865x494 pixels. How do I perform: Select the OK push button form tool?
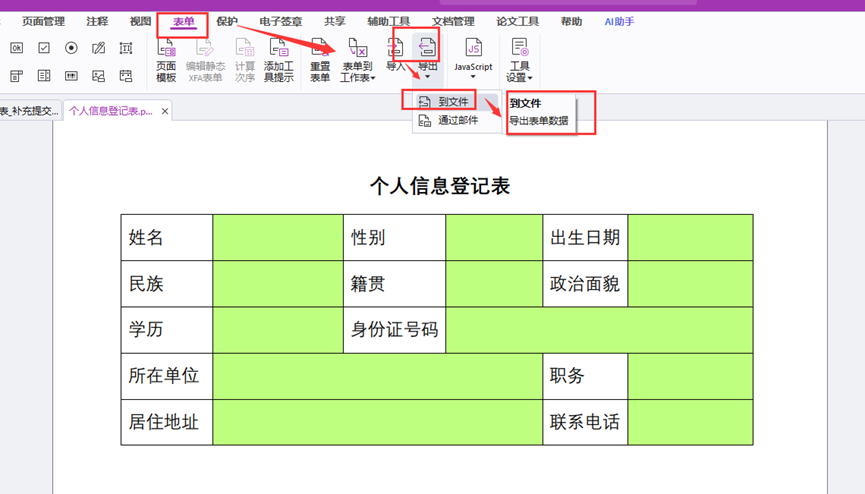[x=17, y=48]
